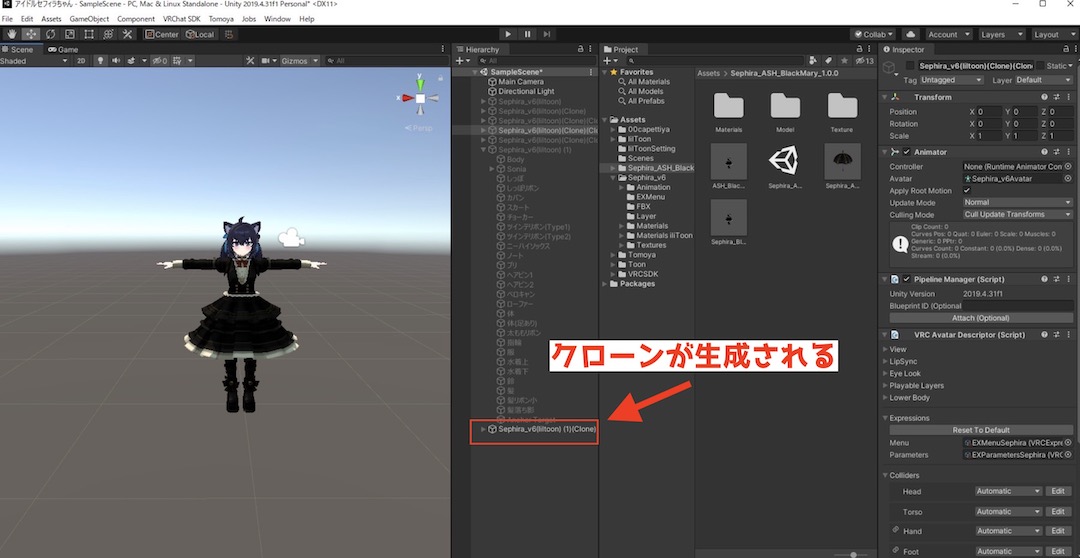Select the Scale tool
Viewport: 1080px width, 558px height.
tap(70, 34)
